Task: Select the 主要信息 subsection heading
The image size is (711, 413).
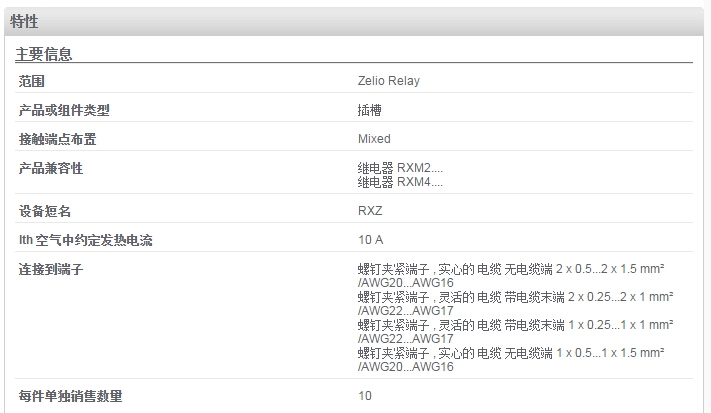Action: [x=44, y=54]
